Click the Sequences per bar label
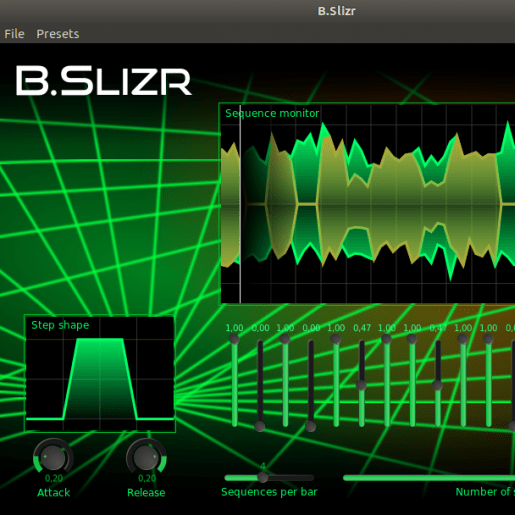Image resolution: width=515 pixels, height=515 pixels. click(269, 492)
